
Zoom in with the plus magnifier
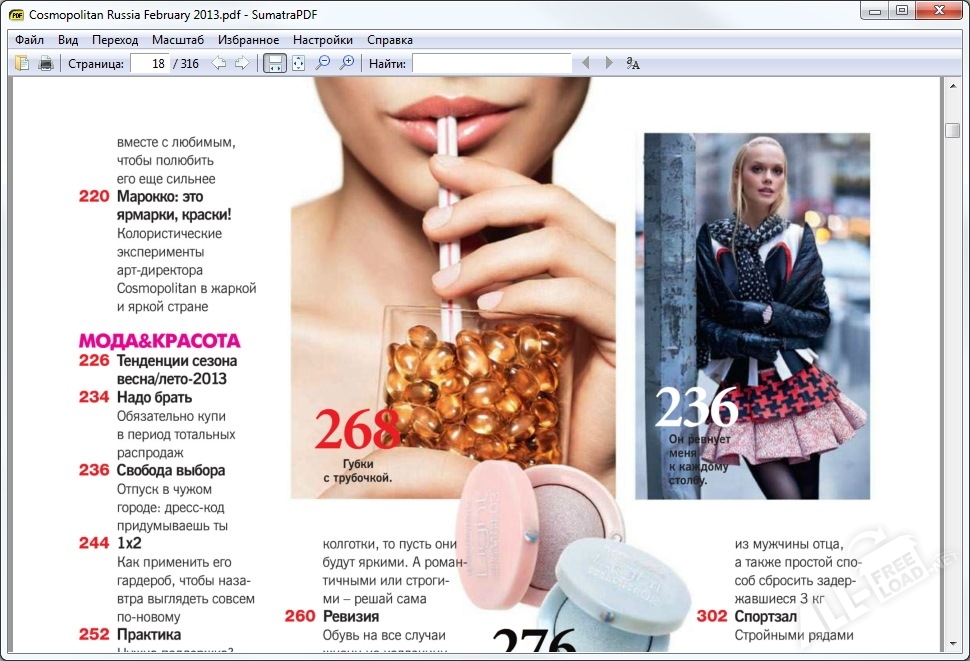(x=347, y=64)
